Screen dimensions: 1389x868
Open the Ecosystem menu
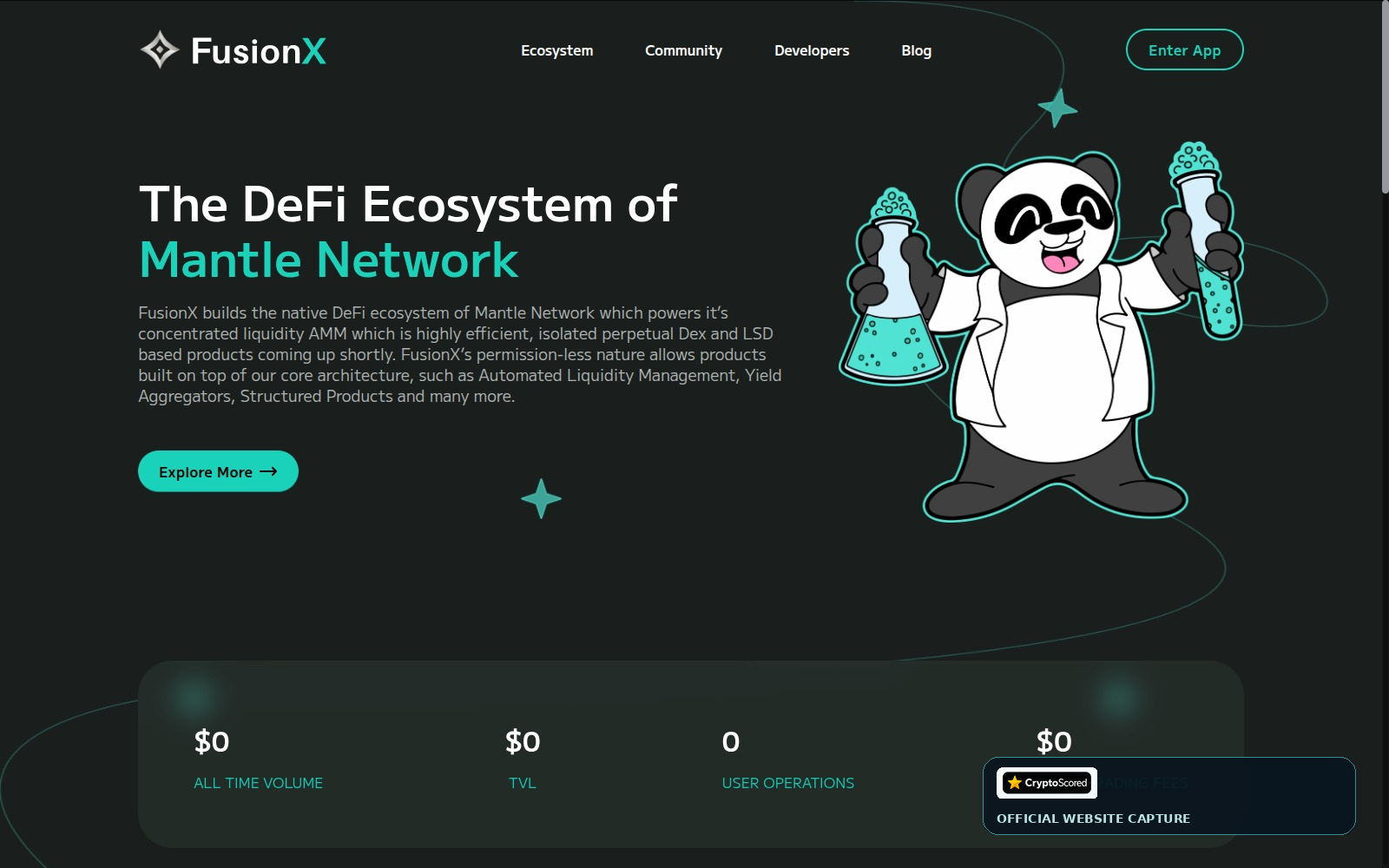point(557,50)
